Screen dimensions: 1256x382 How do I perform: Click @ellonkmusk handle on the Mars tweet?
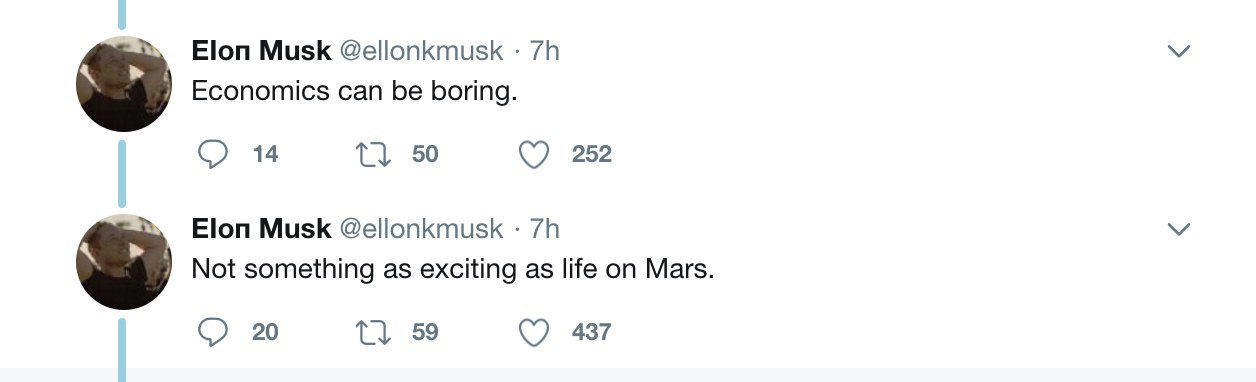pos(422,229)
